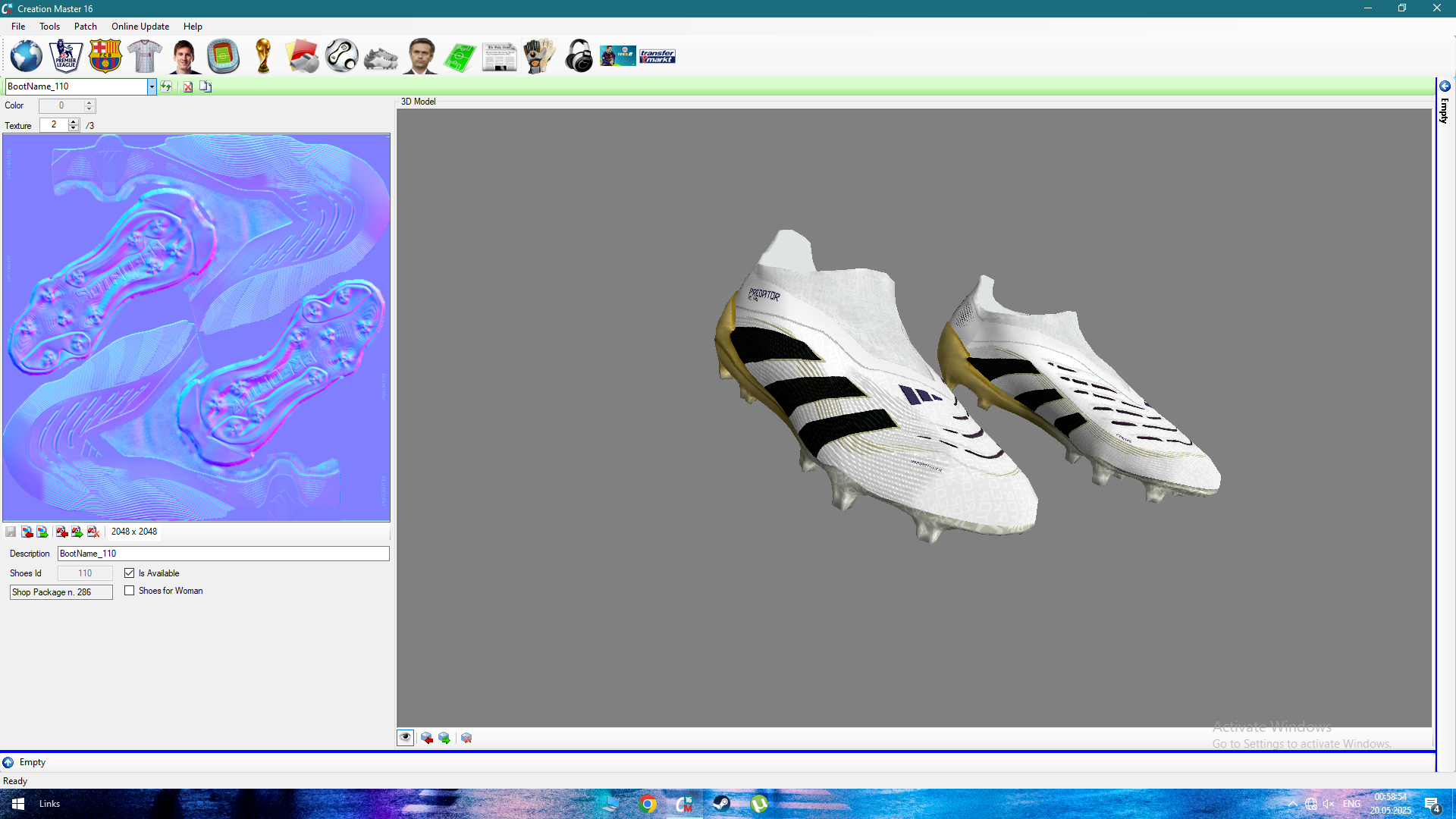Increase the Texture number stepper
Image resolution: width=1456 pixels, height=819 pixels.
point(74,121)
